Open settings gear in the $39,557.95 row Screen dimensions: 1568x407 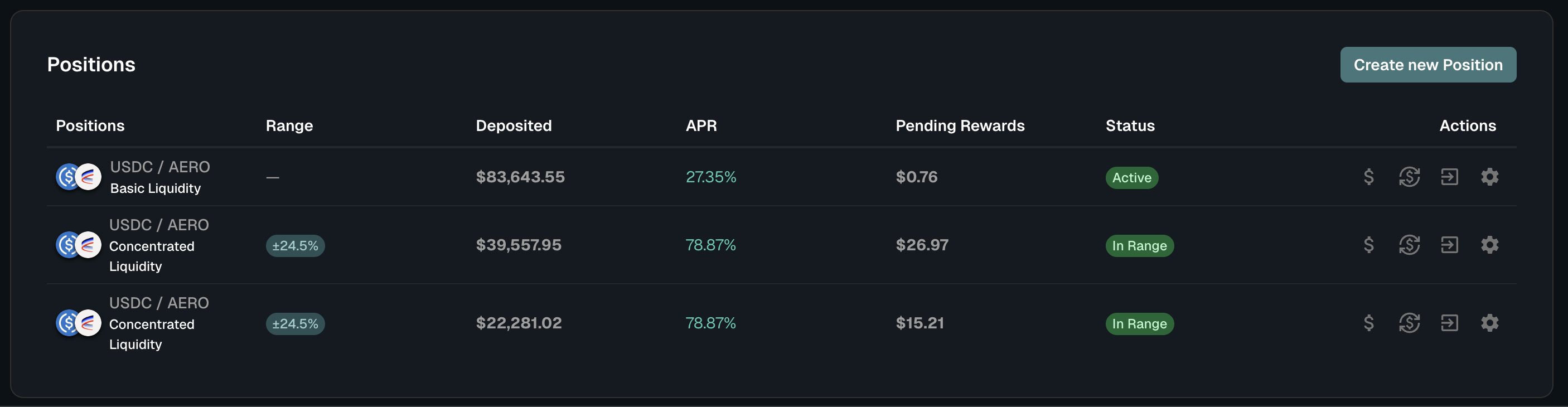[1489, 245]
